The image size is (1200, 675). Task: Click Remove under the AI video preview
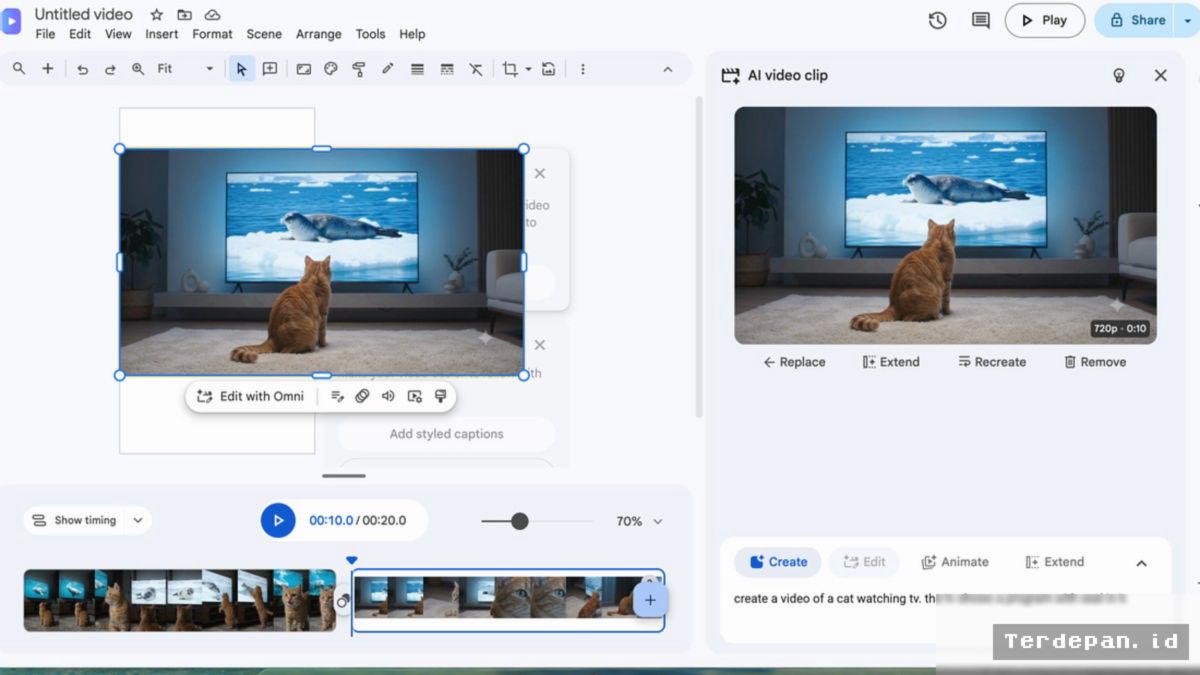[x=1095, y=362]
